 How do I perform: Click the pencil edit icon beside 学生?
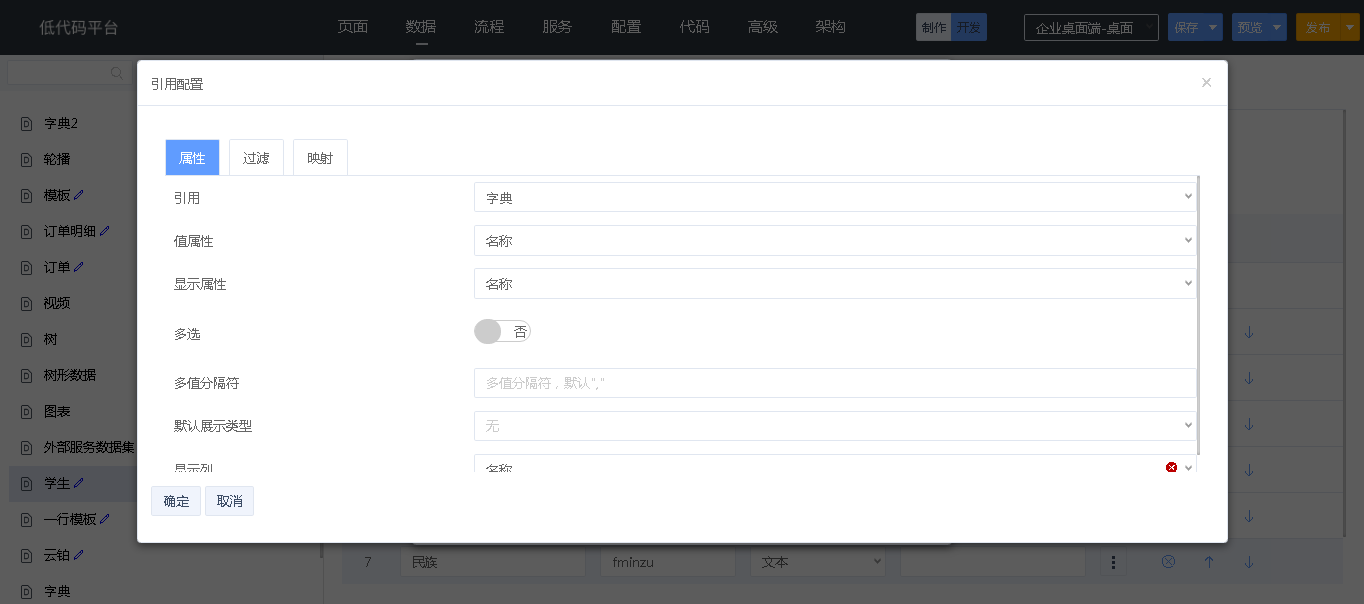[79, 483]
